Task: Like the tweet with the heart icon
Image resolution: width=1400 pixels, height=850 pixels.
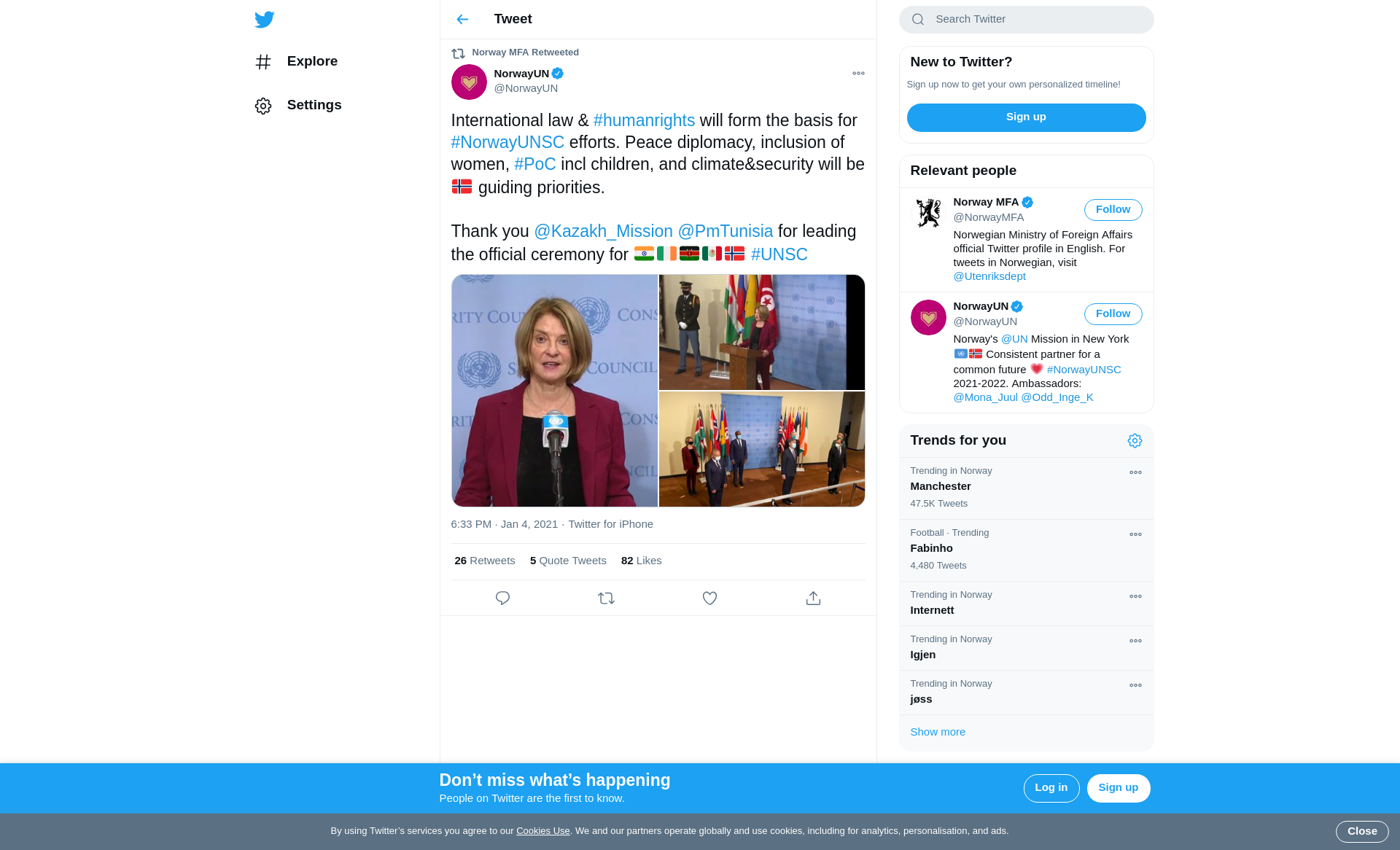Action: click(709, 598)
